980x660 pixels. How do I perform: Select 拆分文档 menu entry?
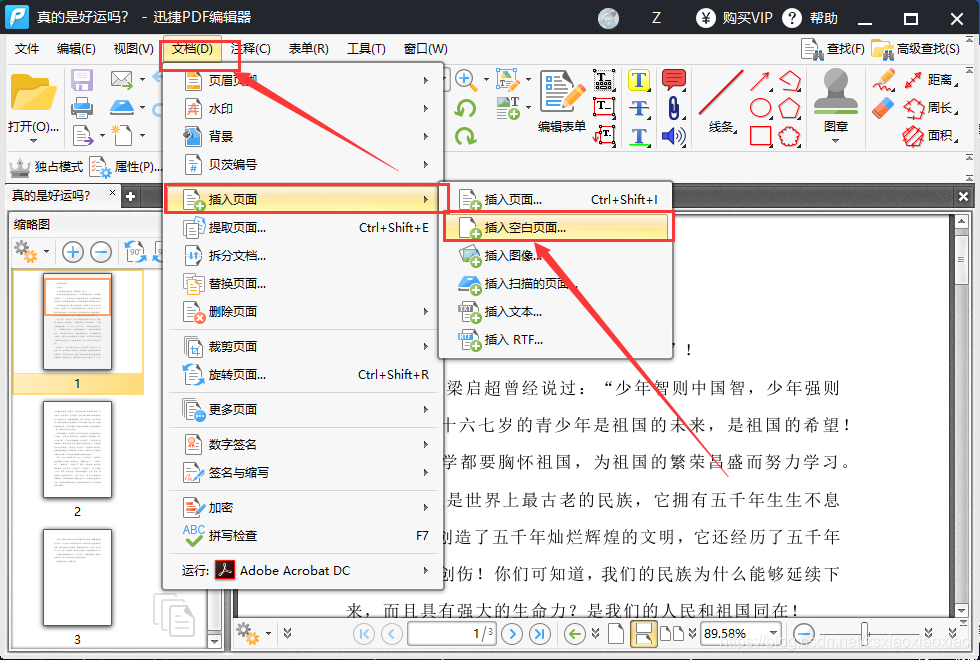[x=303, y=256]
